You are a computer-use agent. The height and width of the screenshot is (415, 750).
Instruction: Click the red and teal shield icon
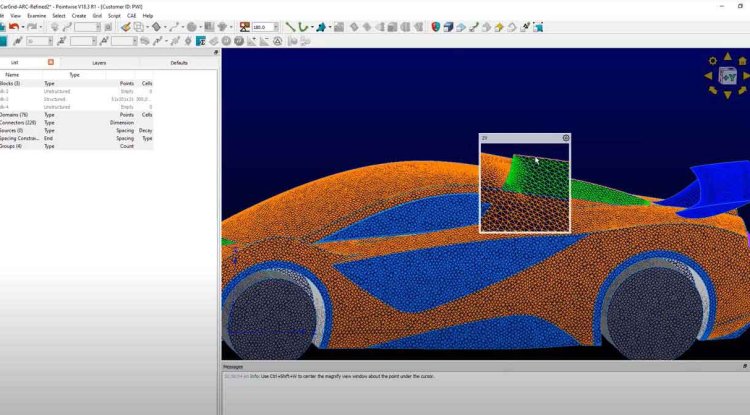[435, 27]
